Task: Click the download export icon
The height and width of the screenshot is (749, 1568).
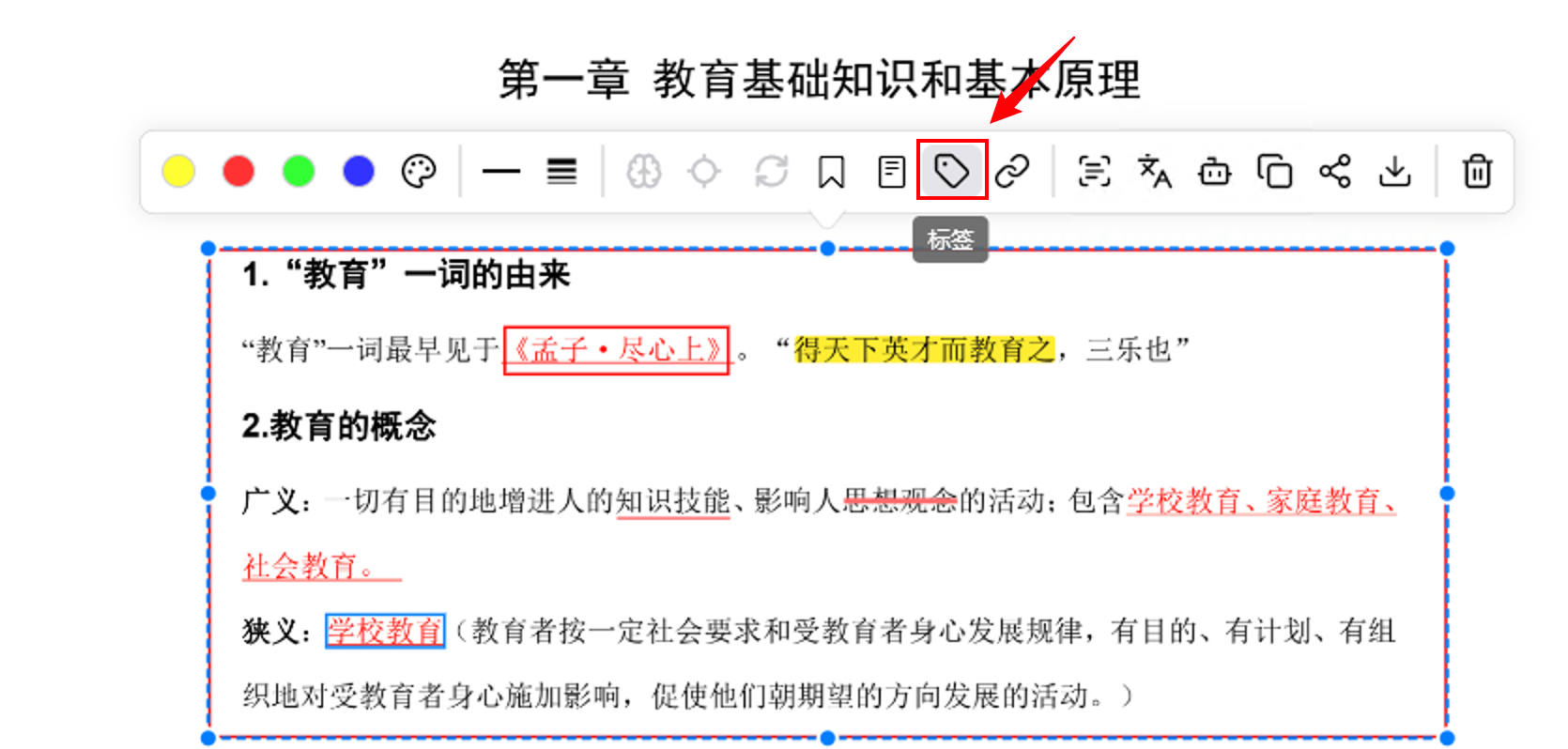Action: 1395,172
